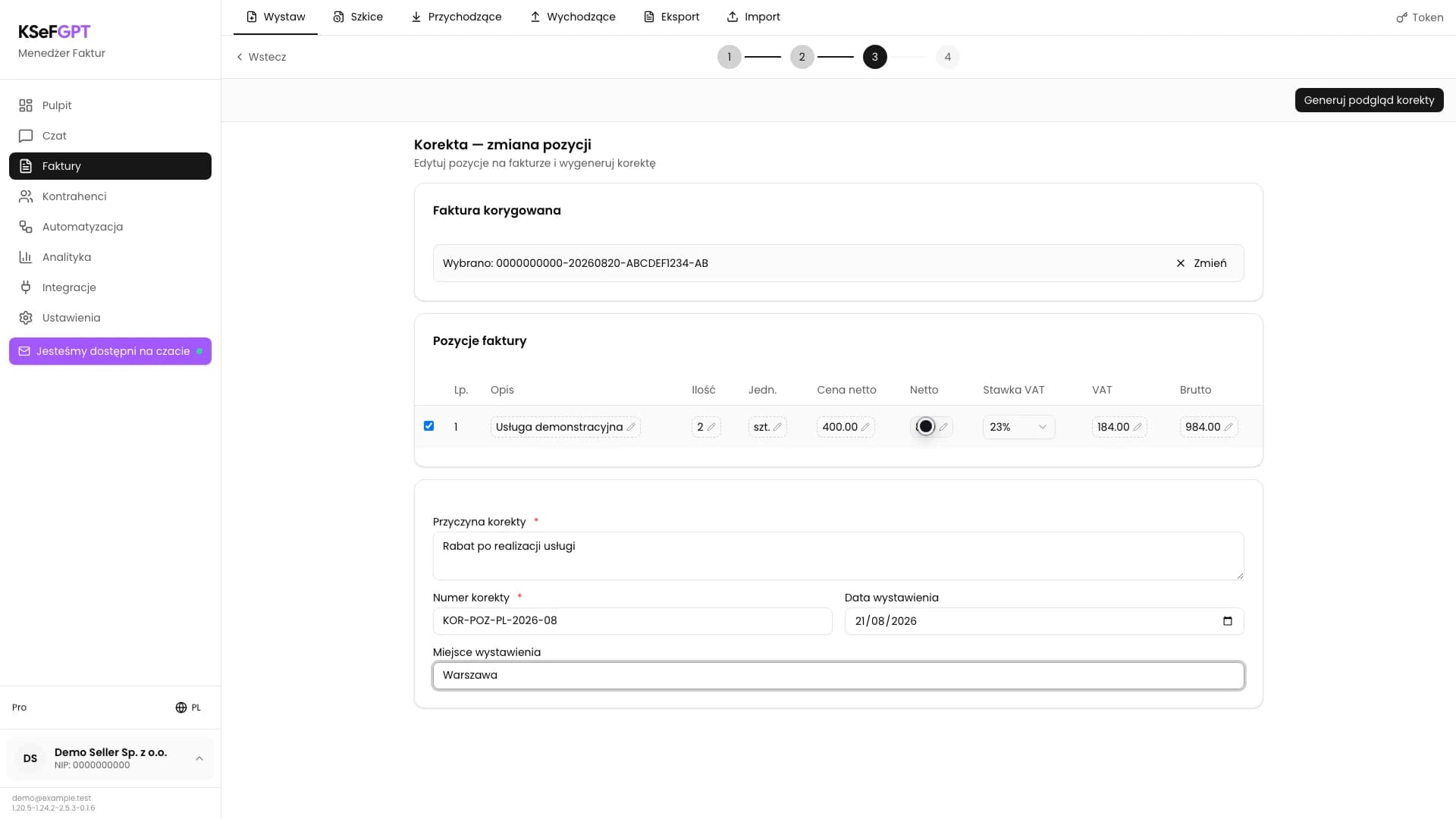
Task: Focus the Numer korekty input field
Action: point(632,621)
